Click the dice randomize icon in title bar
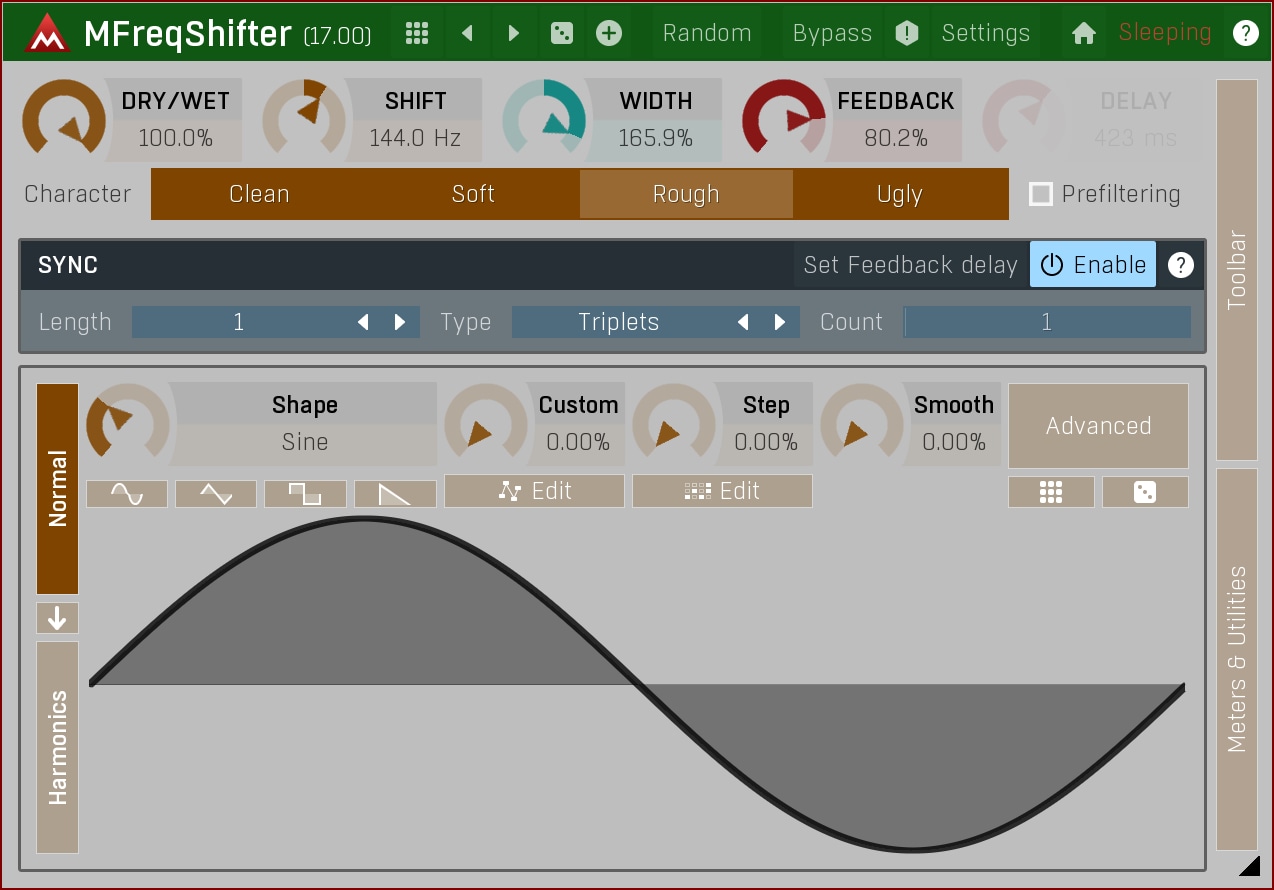The image size is (1274, 890). coord(562,33)
